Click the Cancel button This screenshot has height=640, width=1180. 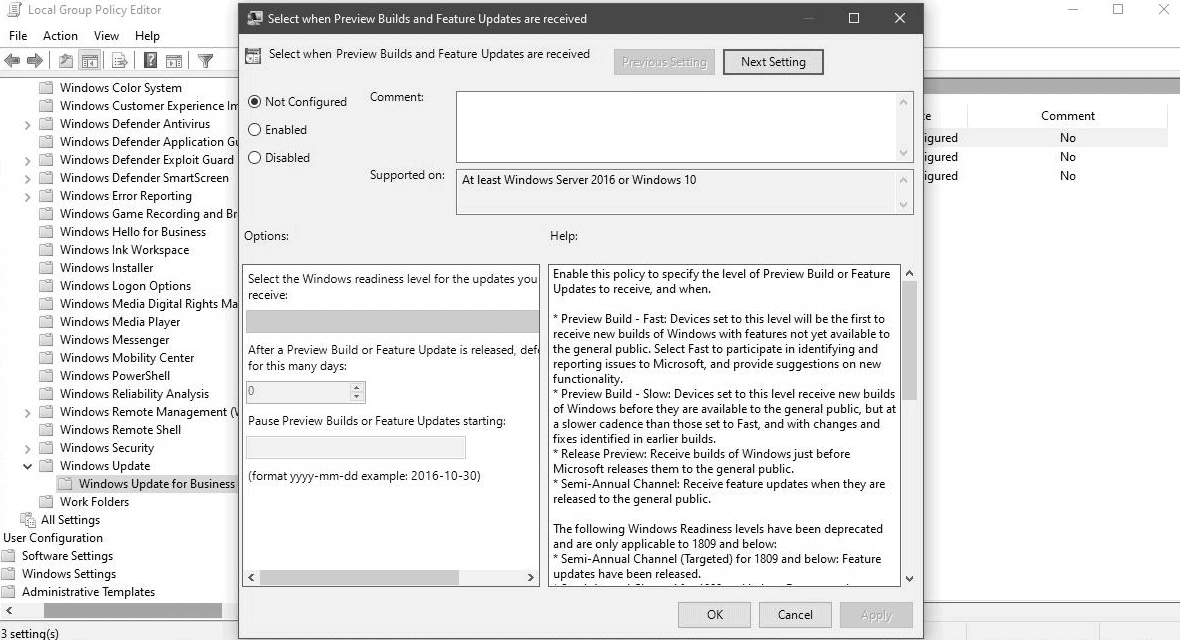click(795, 614)
